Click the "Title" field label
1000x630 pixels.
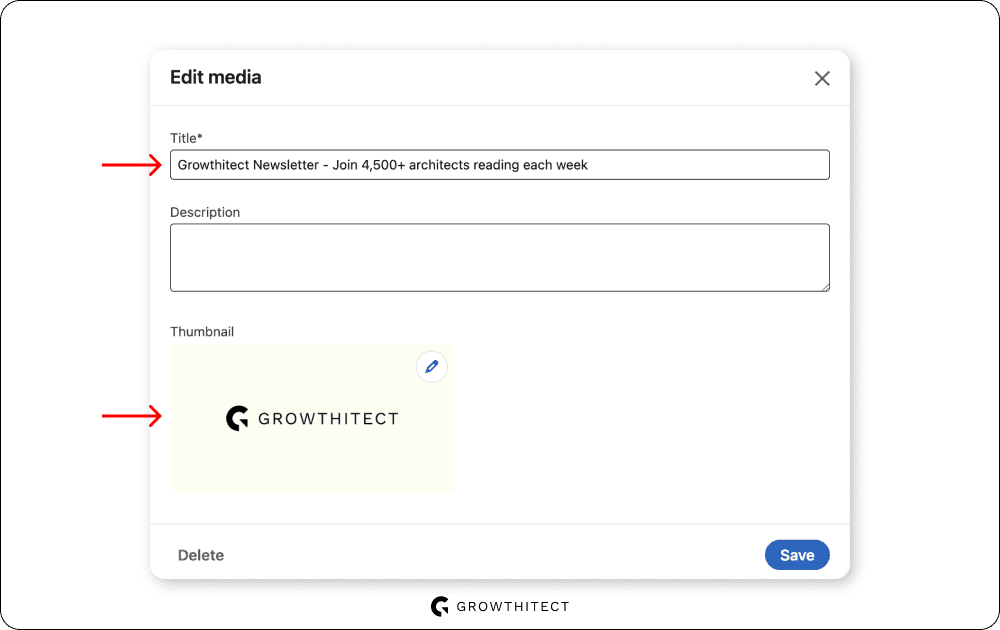pos(182,138)
